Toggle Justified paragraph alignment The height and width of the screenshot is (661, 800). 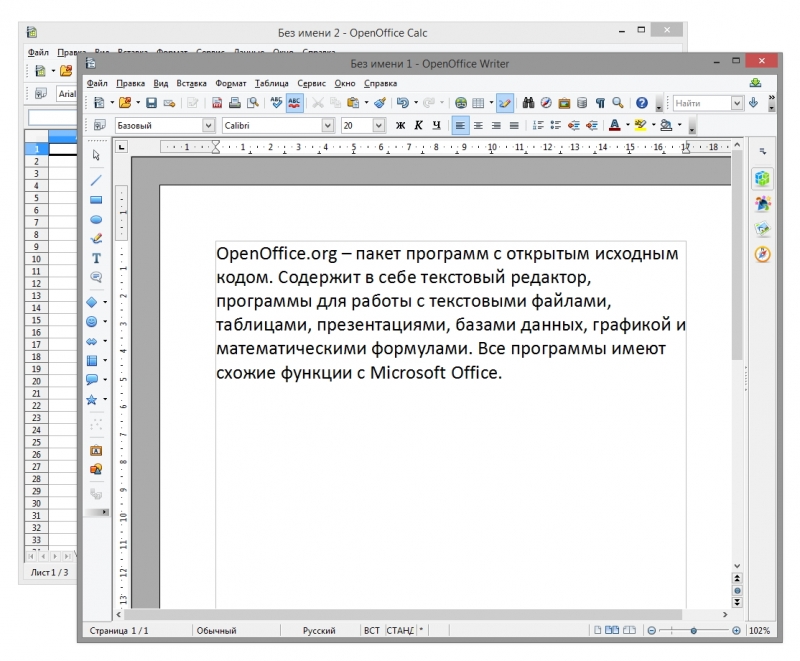pos(514,125)
